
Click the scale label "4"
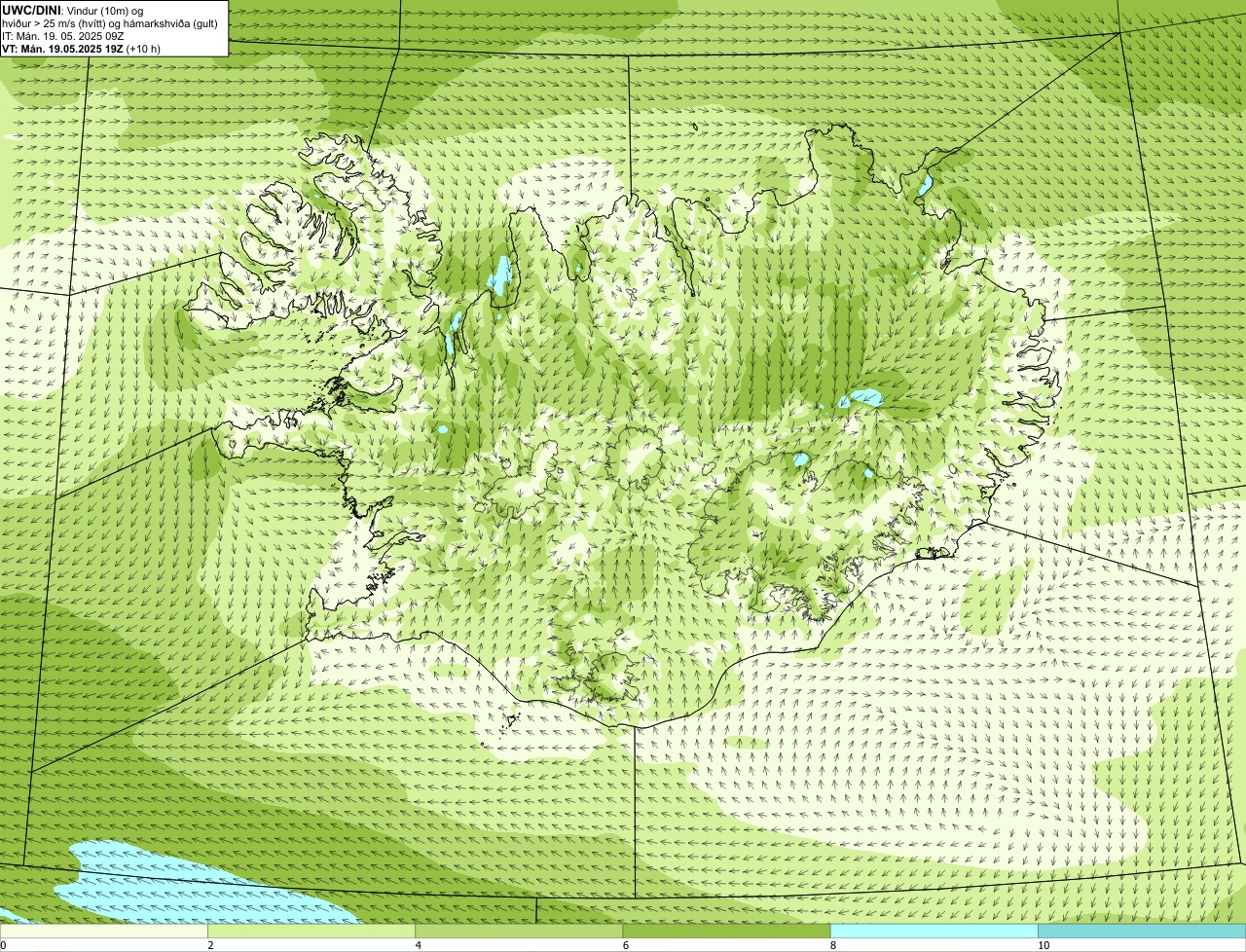coord(419,945)
